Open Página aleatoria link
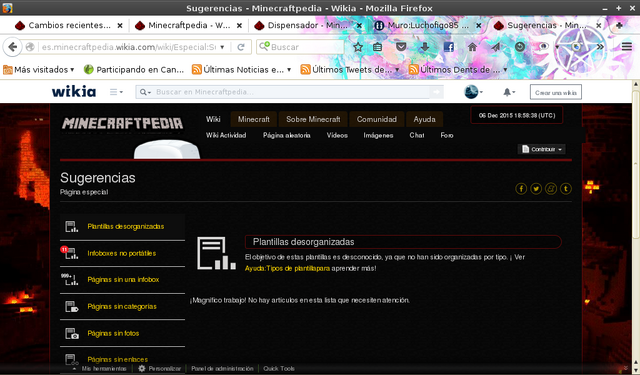640x375 pixels. (x=287, y=135)
